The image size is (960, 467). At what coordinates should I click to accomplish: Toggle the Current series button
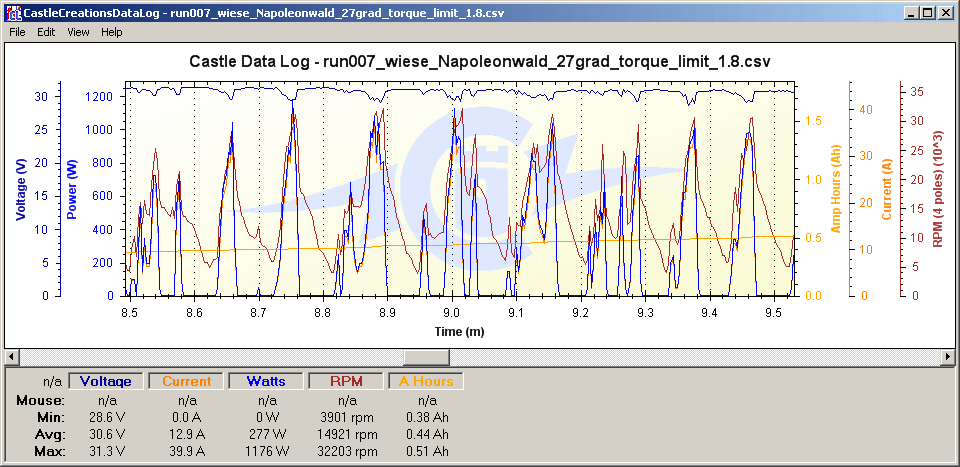(187, 381)
